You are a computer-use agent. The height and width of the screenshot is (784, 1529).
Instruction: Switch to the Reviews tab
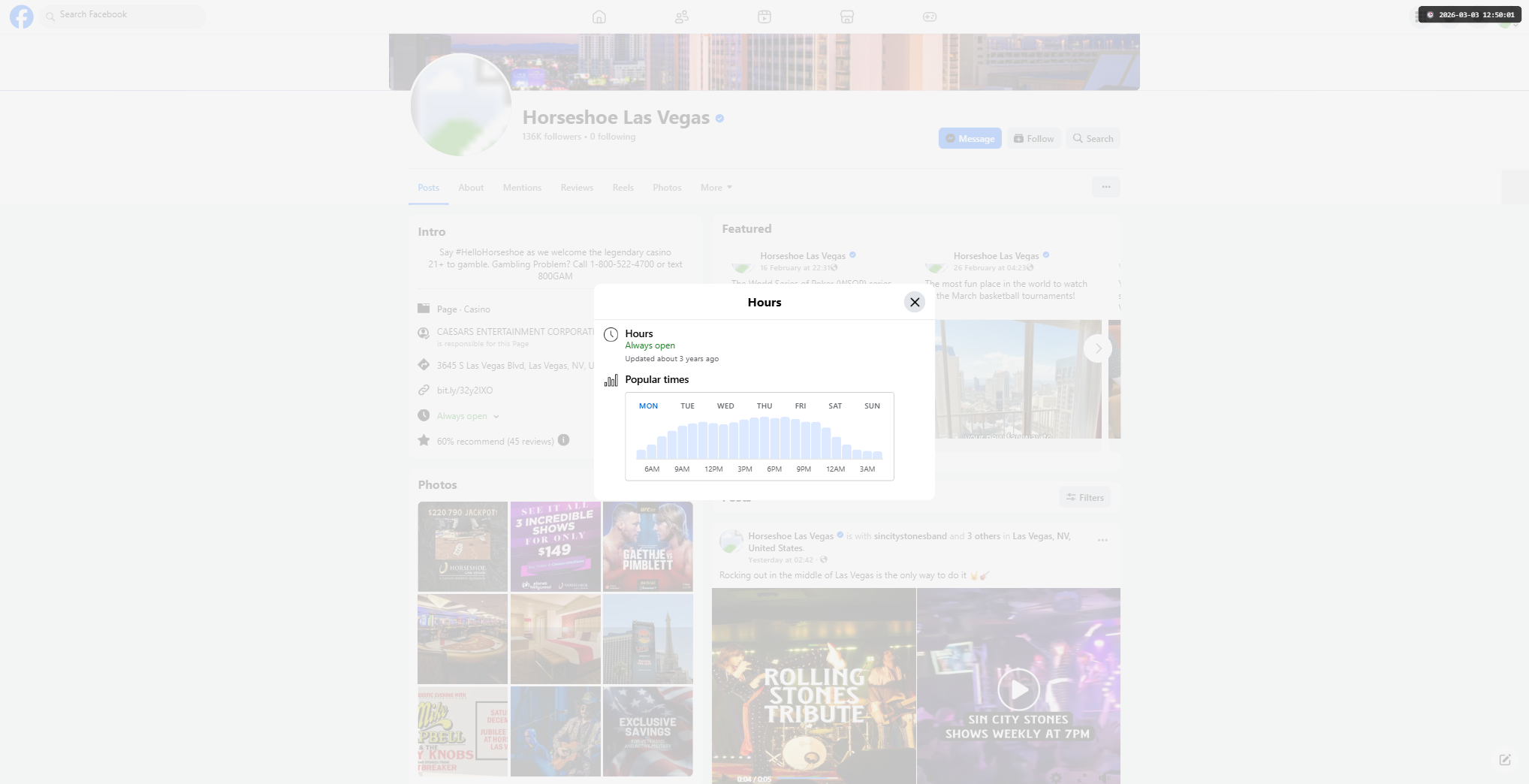[x=577, y=188]
